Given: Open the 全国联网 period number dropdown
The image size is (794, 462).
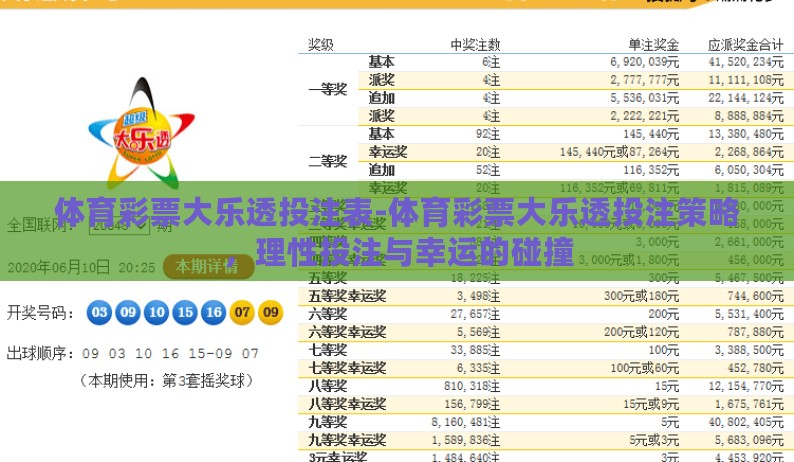Looking at the screenshot, I should (119, 224).
